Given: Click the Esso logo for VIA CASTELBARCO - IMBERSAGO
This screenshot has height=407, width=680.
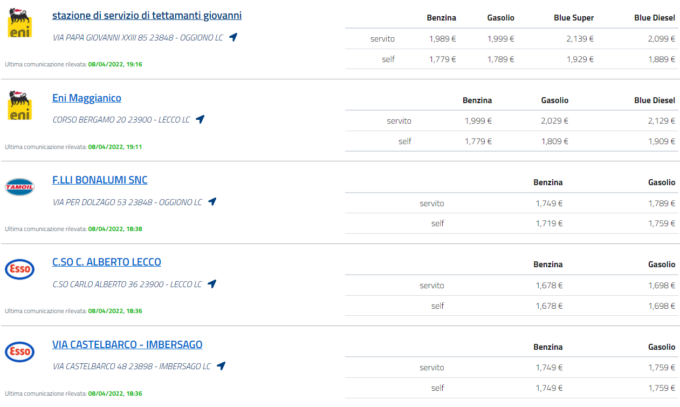Looking at the screenshot, I should click(x=19, y=351).
